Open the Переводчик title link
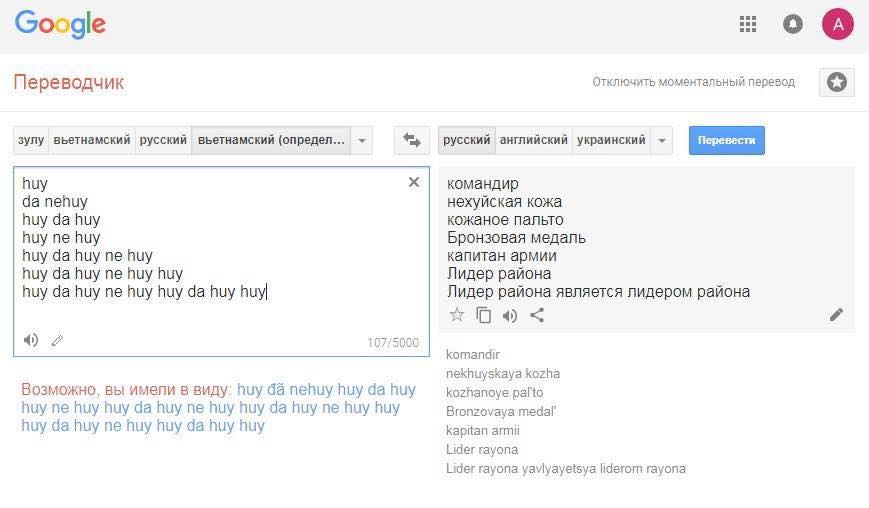 [x=69, y=82]
